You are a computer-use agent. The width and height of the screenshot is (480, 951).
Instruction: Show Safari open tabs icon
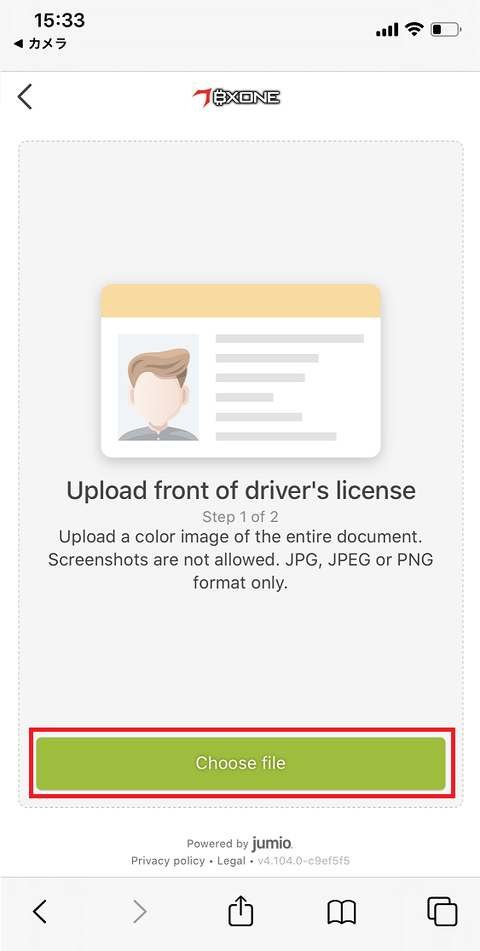click(x=442, y=911)
